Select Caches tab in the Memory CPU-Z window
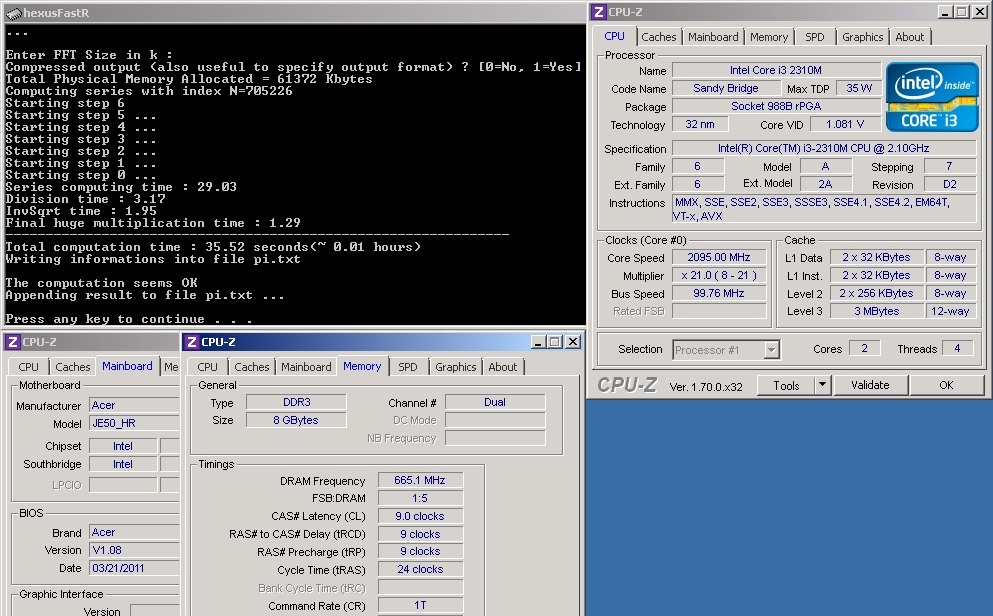The width and height of the screenshot is (993, 616). (251, 367)
